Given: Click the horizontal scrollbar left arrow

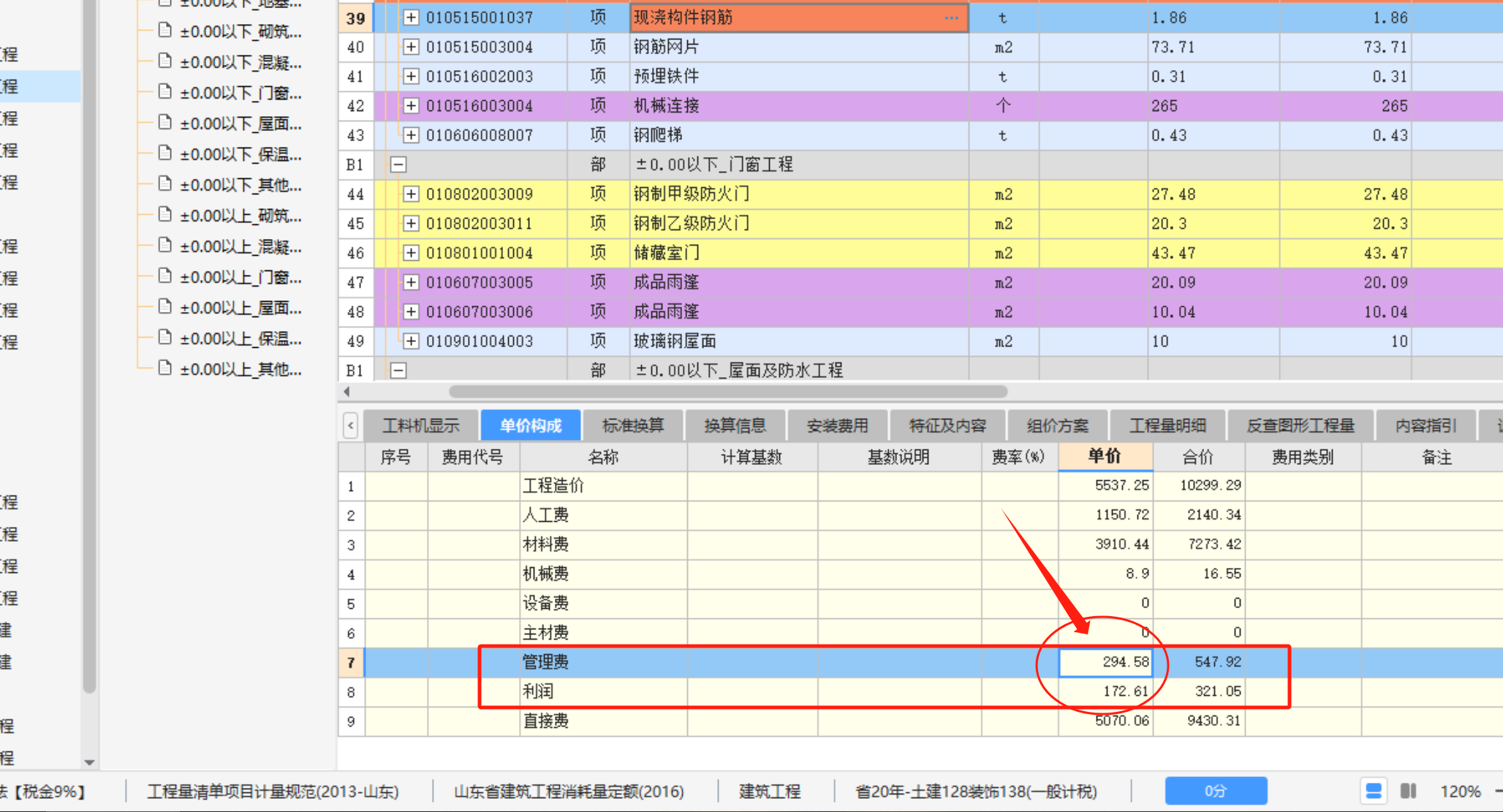Looking at the screenshot, I should coord(347,392).
